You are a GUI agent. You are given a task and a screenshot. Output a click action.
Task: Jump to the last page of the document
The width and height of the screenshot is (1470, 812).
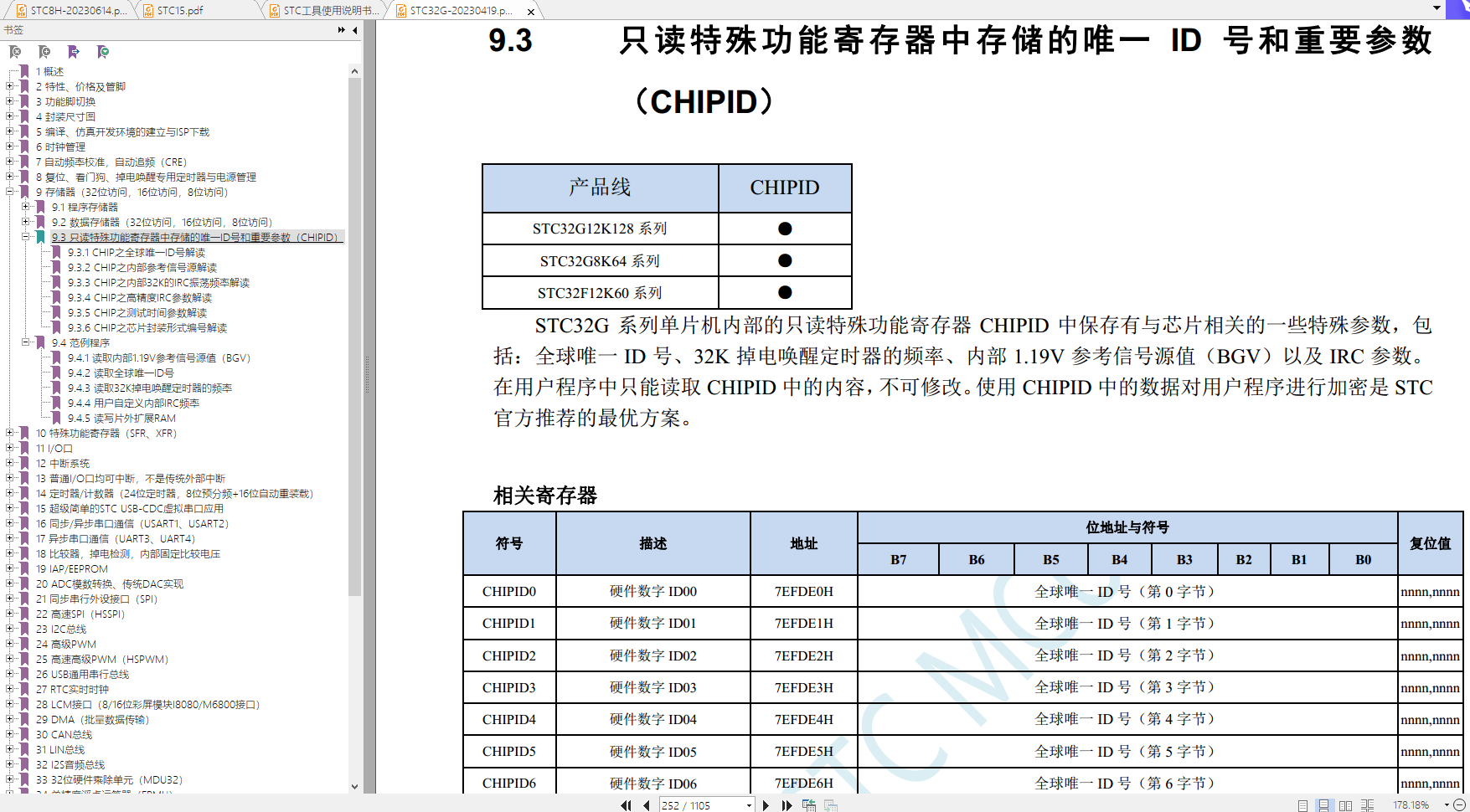(x=787, y=805)
